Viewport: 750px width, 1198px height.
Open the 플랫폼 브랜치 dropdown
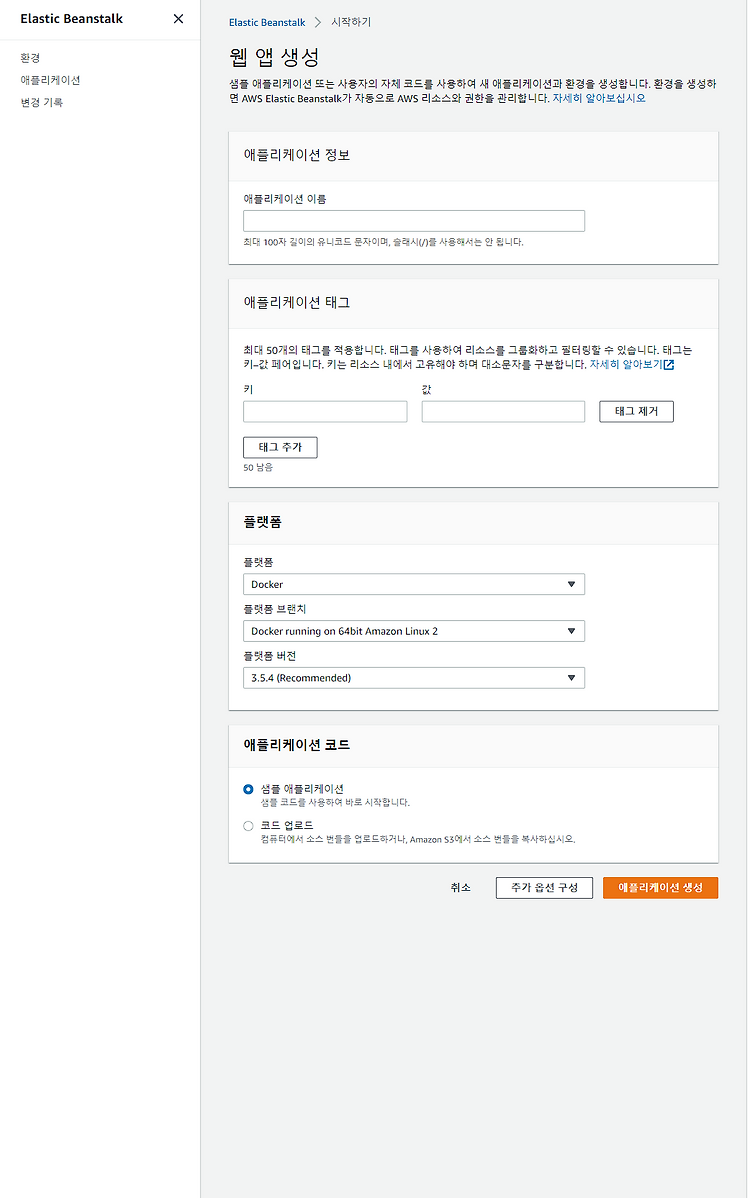(x=414, y=631)
